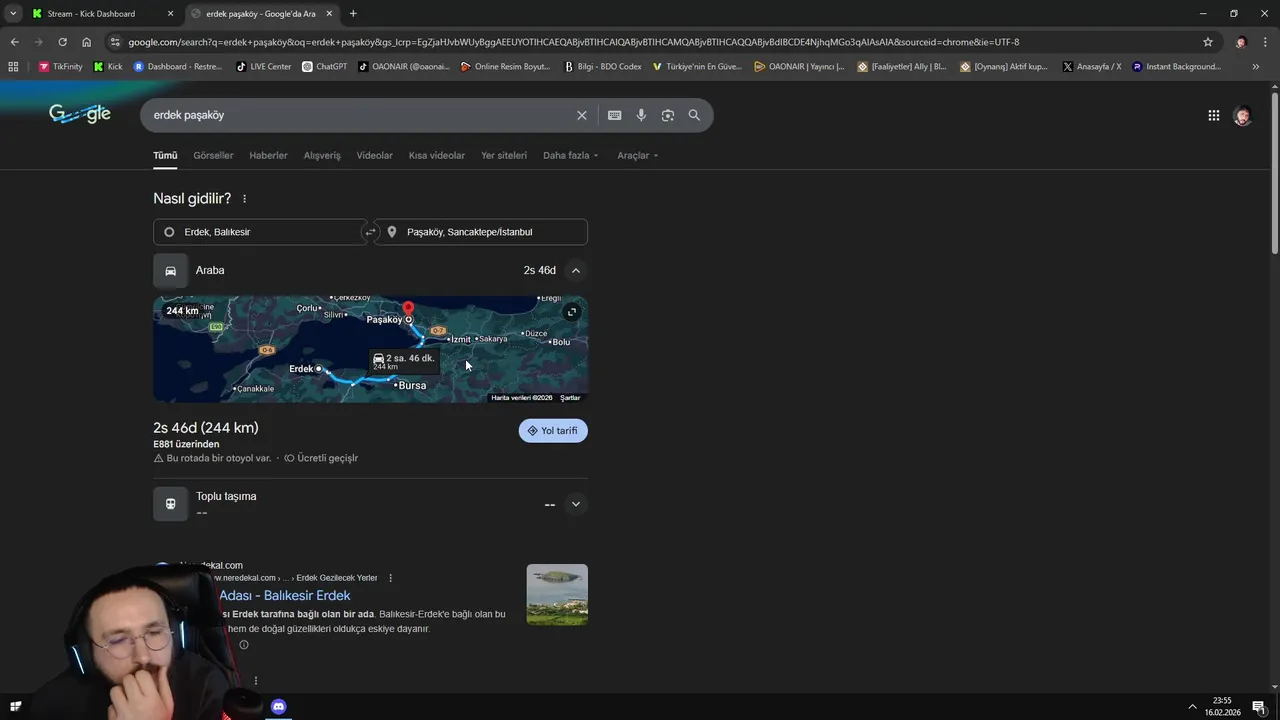Open a new browser tab
Screen dimensions: 1280x720
click(353, 14)
